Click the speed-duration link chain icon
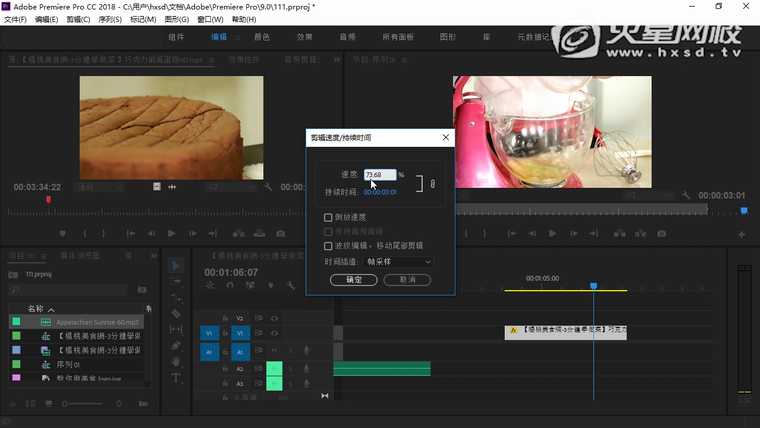 tap(432, 183)
